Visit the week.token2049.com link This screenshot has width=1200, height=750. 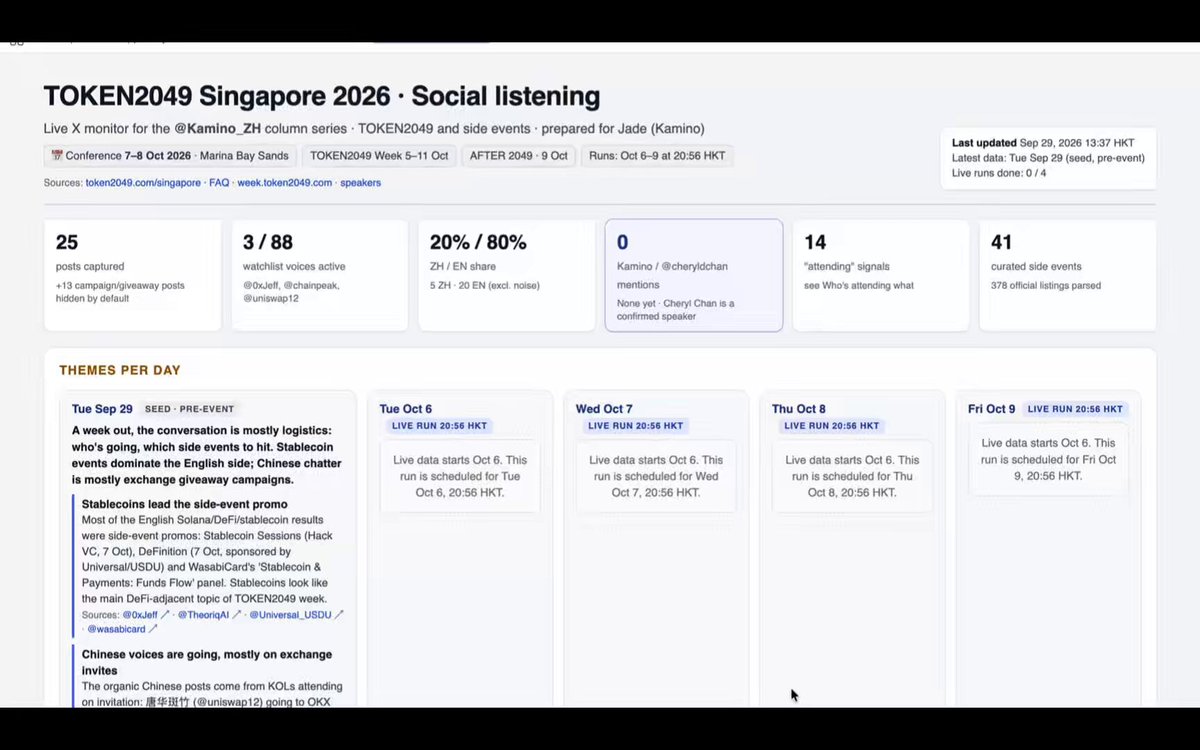pyautogui.click(x=284, y=183)
